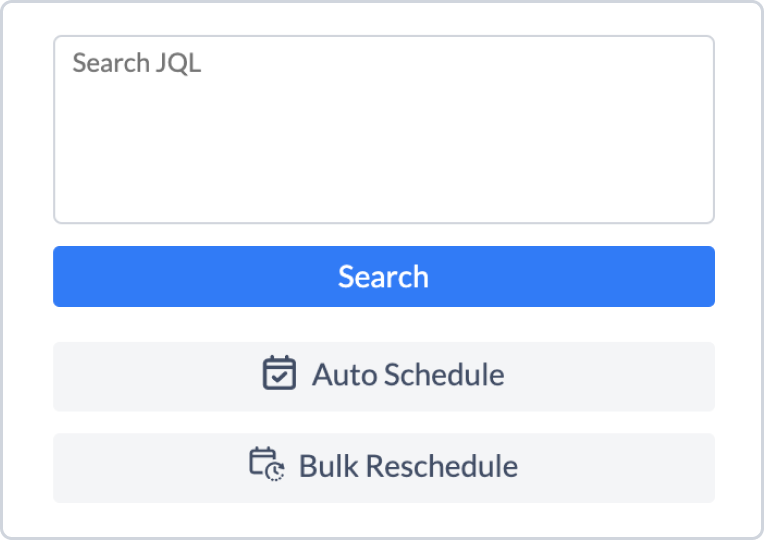The height and width of the screenshot is (540, 764).
Task: Click the checkmark calendar icon
Action: 279,374
